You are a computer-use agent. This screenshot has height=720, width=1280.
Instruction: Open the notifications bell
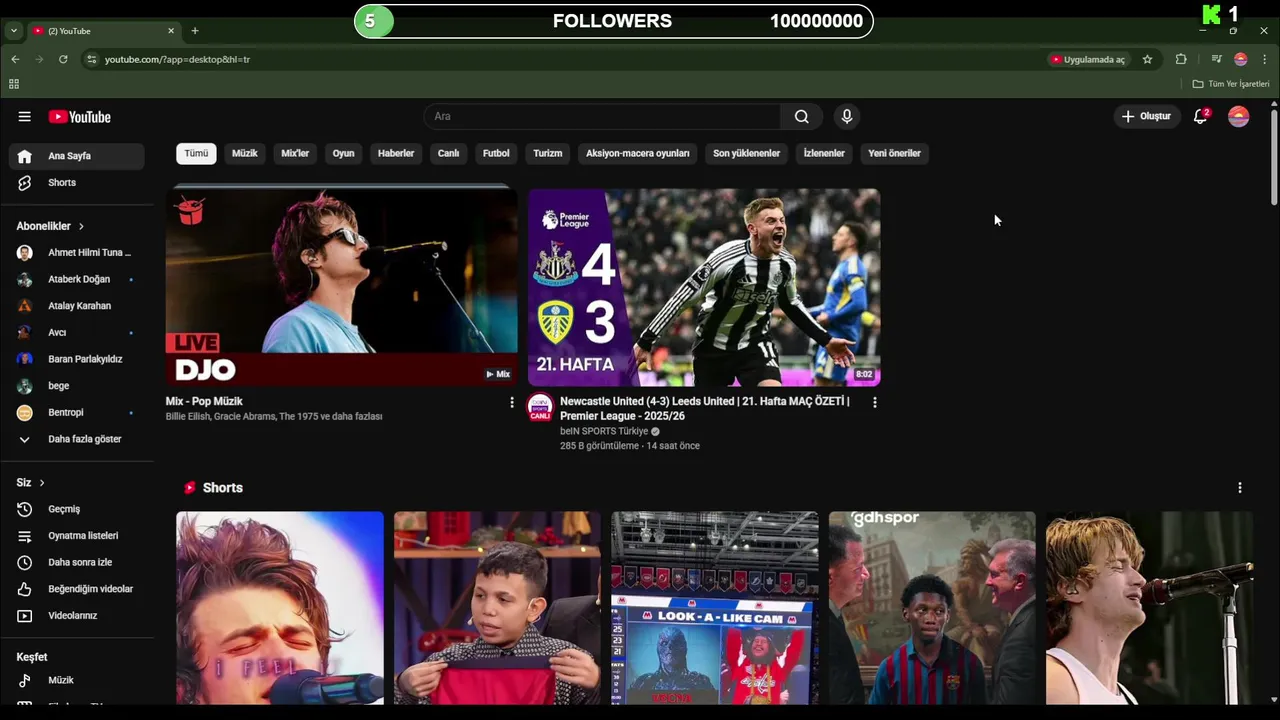1201,117
